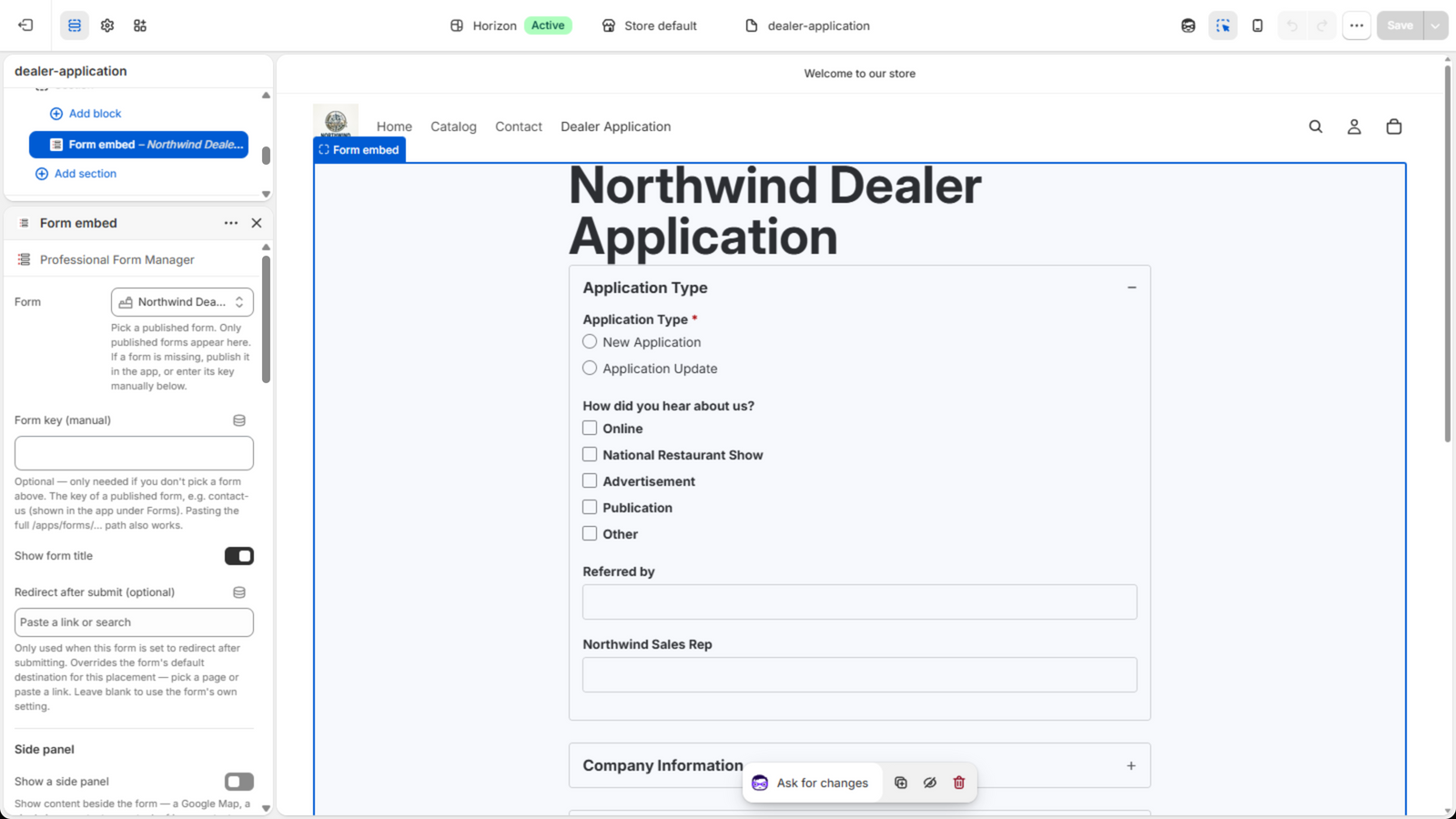Viewport: 1456px width, 819px height.
Task: Click the Form key manual input
Action: click(134, 453)
